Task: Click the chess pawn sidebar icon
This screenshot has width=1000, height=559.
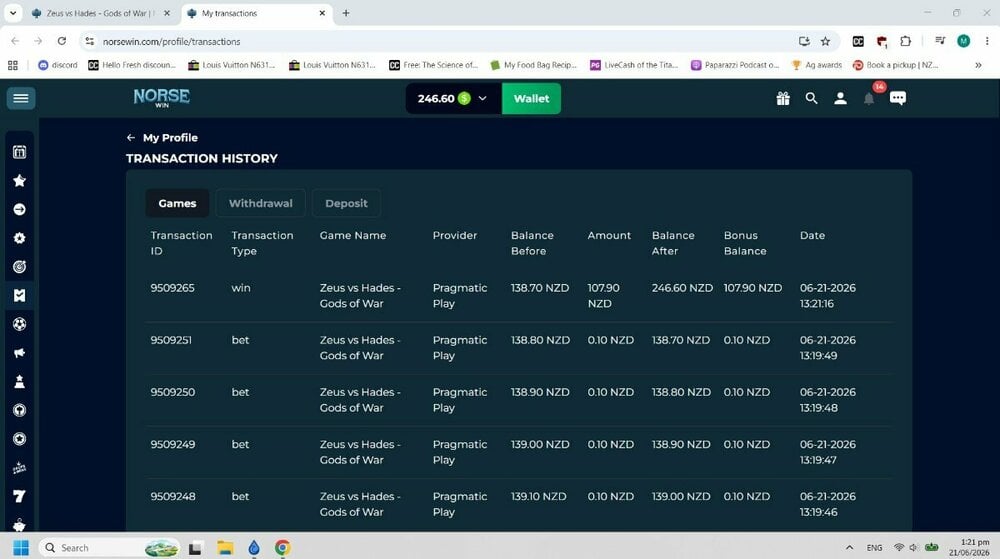Action: coord(20,381)
